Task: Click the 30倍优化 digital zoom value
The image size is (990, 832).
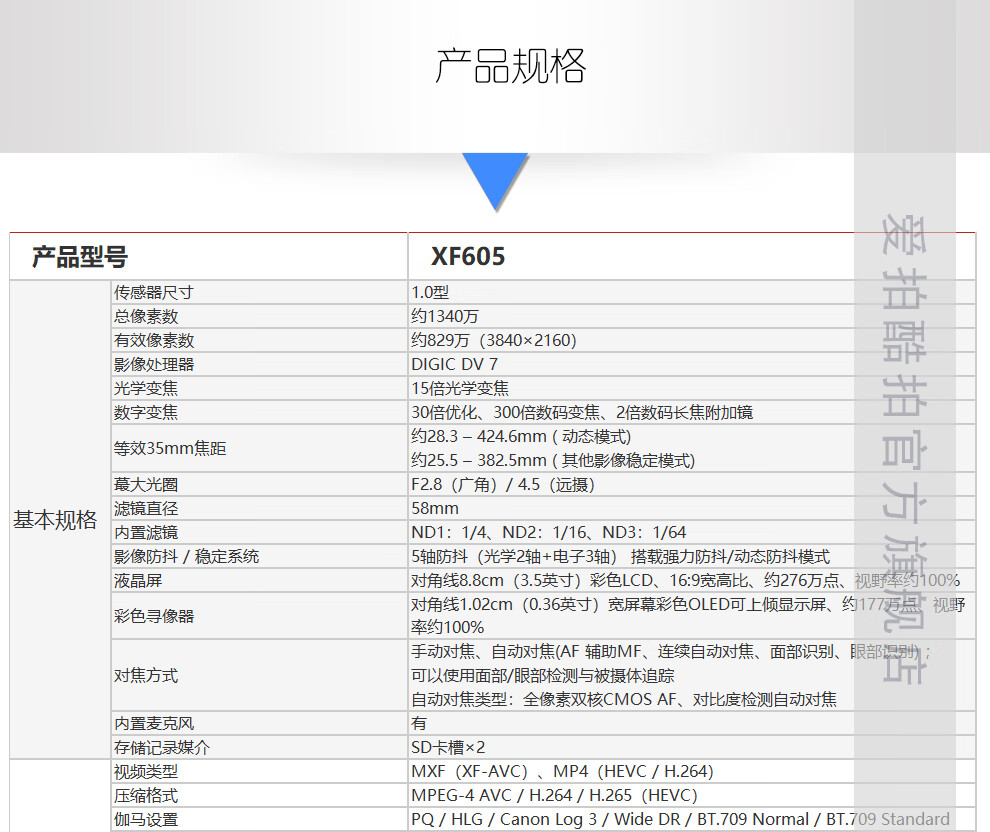Action: click(582, 412)
